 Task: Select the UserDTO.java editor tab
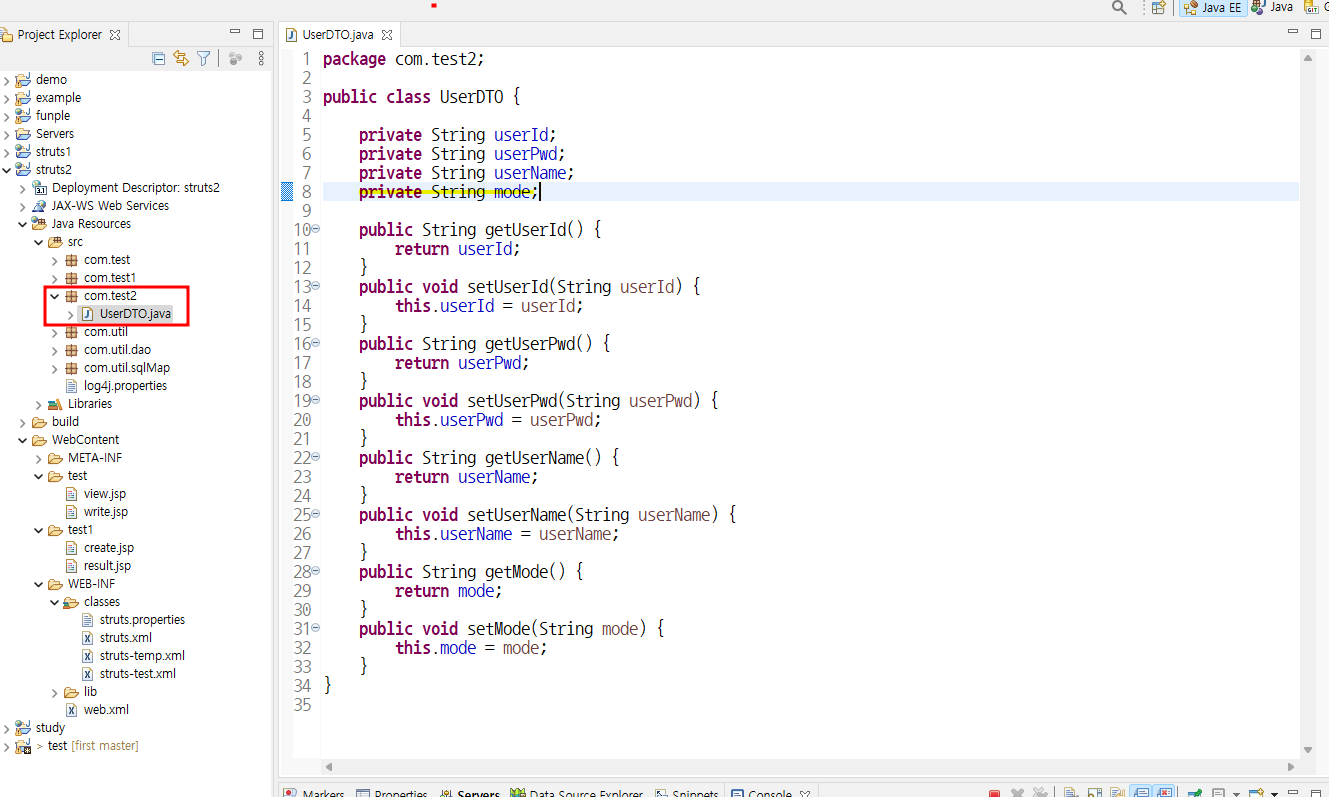337,34
